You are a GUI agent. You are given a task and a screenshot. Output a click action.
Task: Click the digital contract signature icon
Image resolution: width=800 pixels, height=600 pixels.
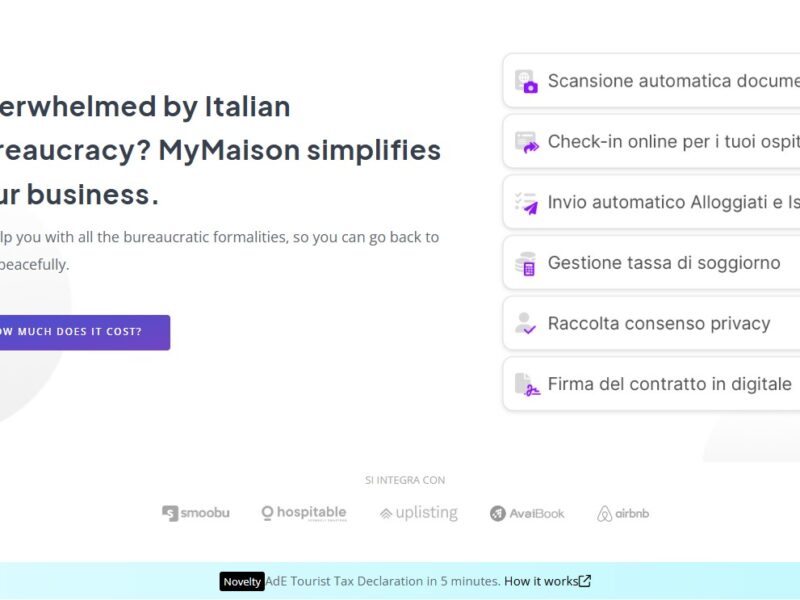tap(526, 384)
